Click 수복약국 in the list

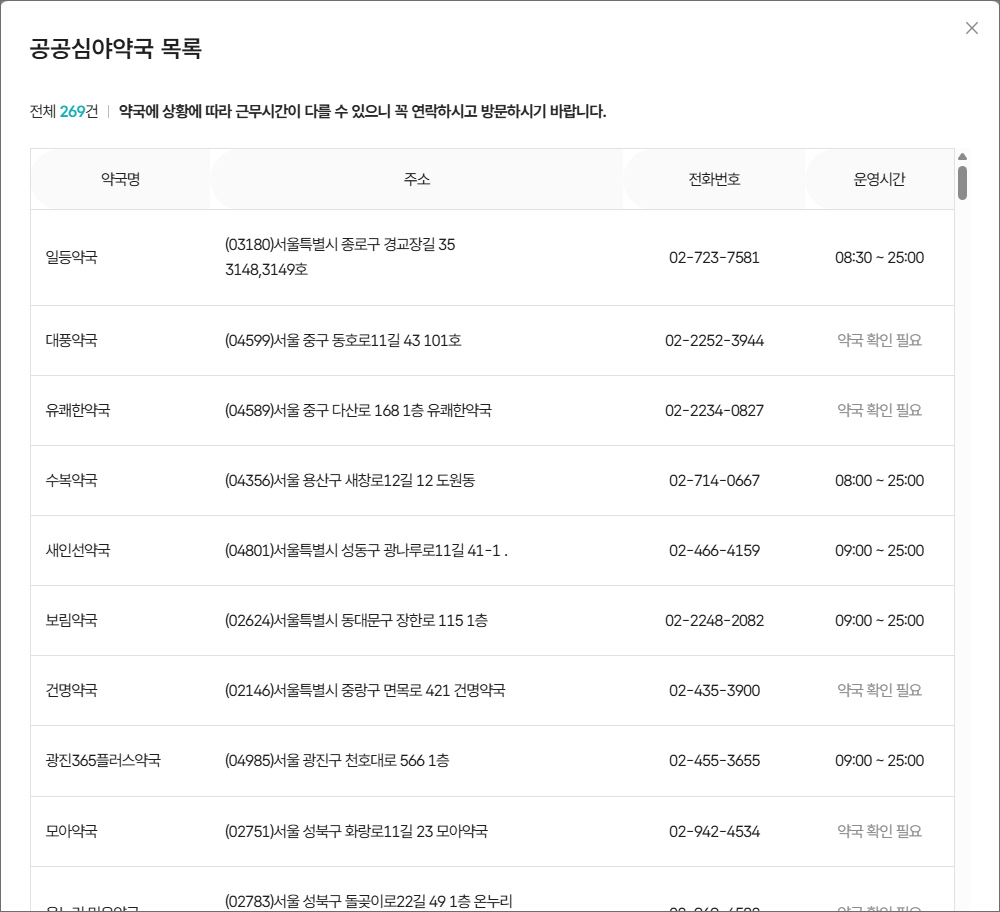pos(72,481)
